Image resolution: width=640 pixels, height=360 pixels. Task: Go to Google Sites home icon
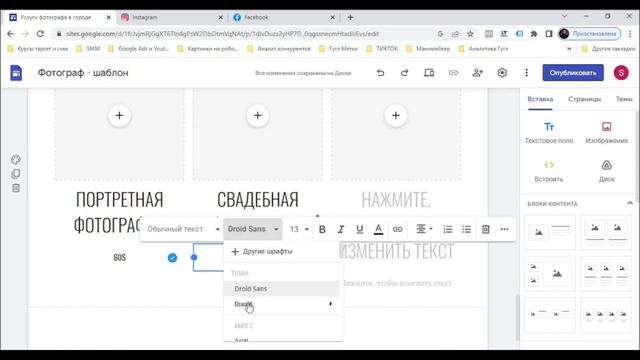click(x=16, y=73)
